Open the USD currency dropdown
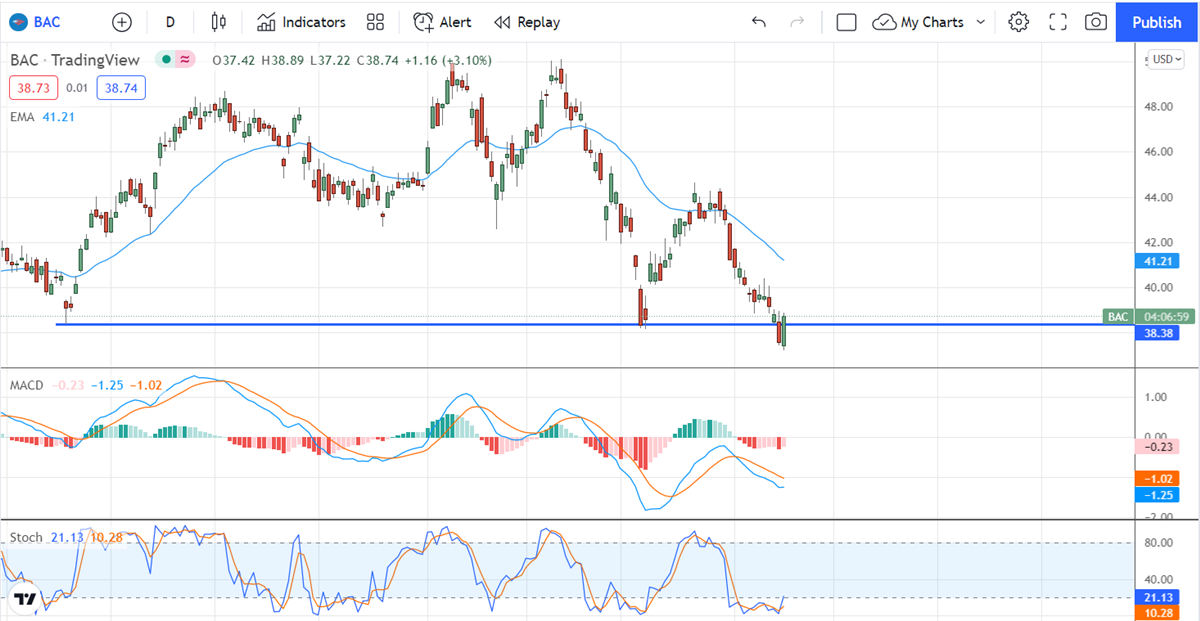Screen dimensions: 1200x621 click(x=1167, y=59)
